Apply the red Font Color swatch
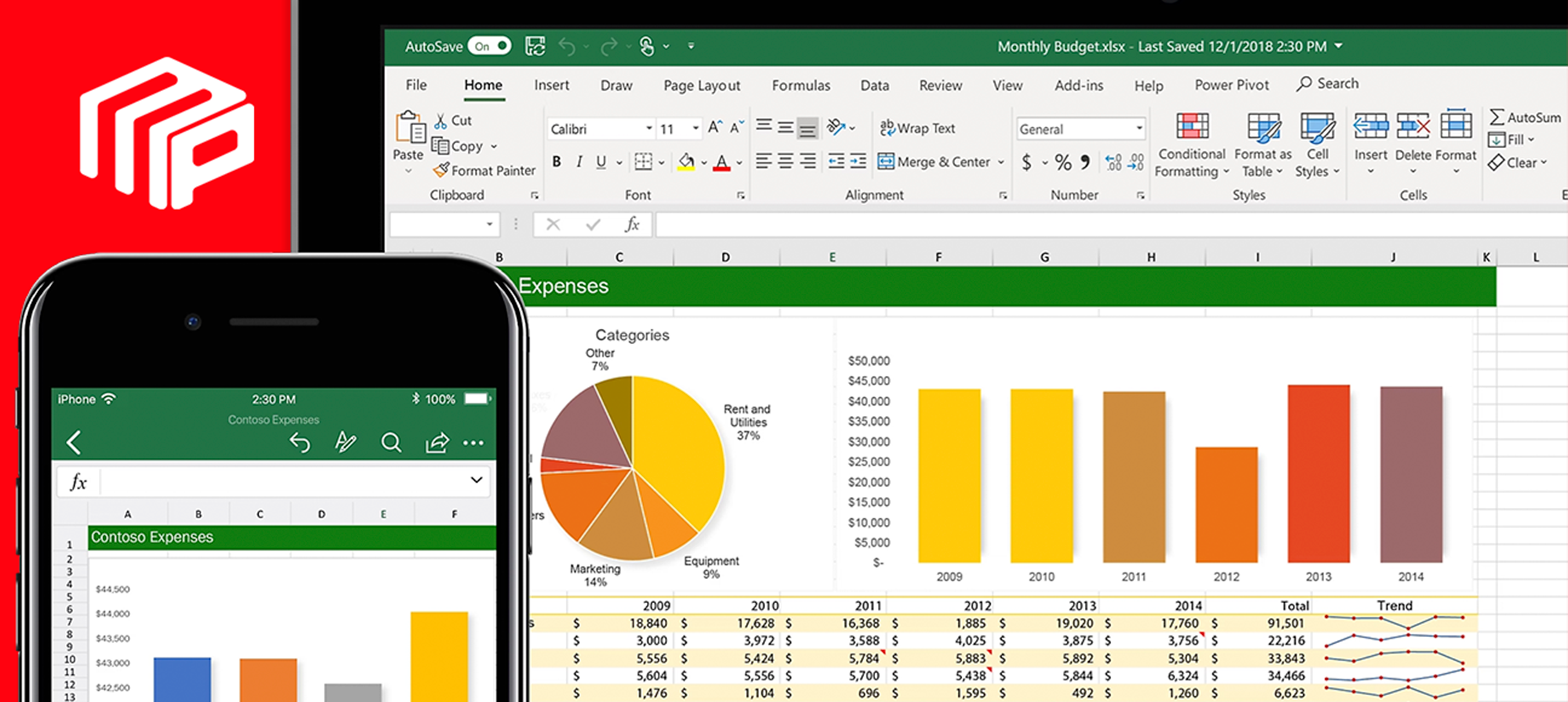This screenshot has width=1568, height=702. tap(721, 162)
